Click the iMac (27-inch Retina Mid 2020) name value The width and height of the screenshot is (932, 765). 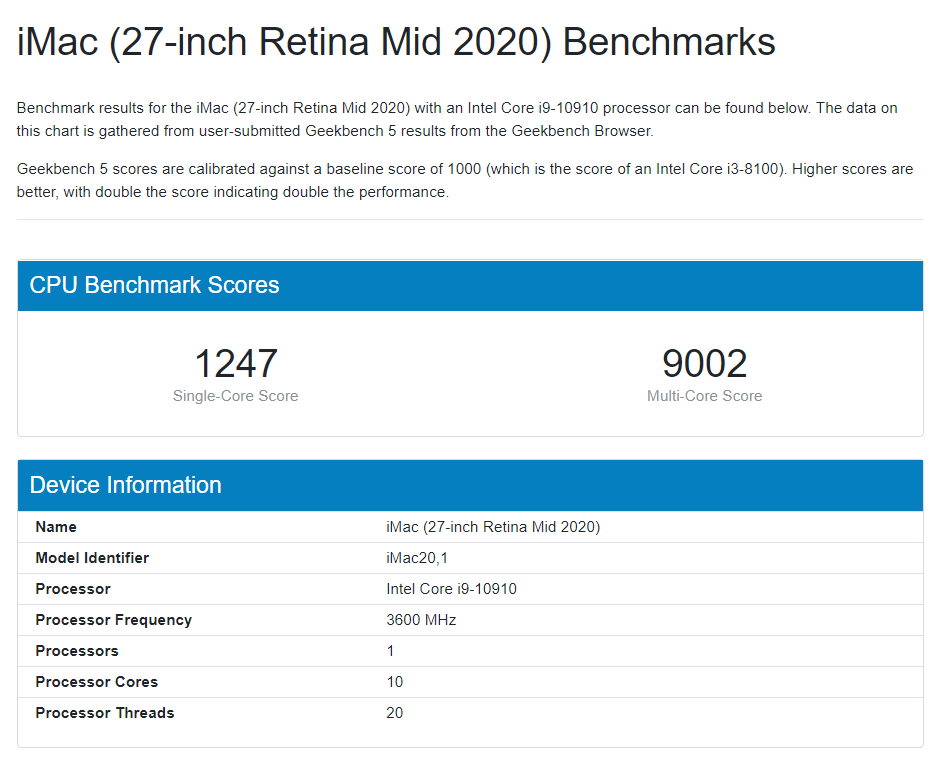[x=493, y=527]
